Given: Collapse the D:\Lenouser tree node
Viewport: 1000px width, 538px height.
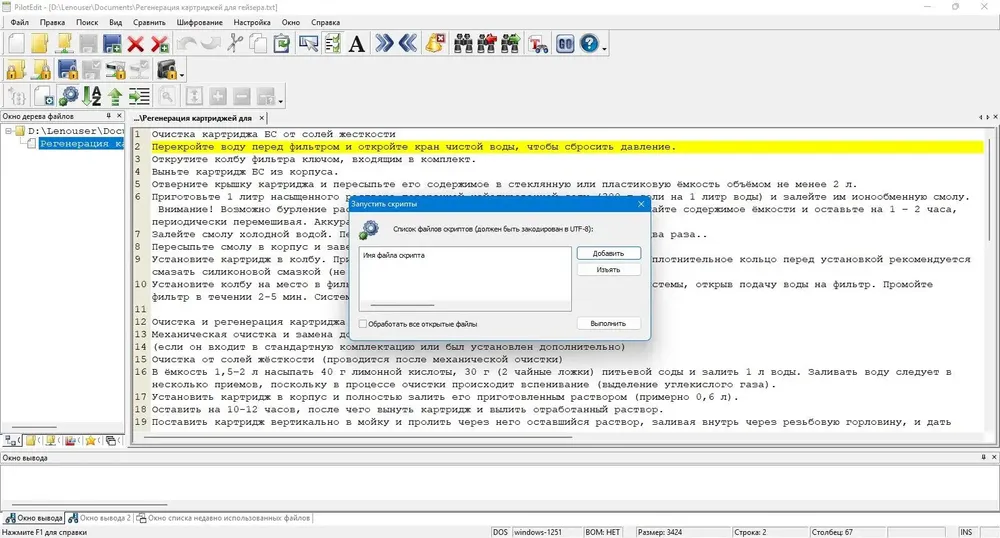Looking at the screenshot, I should click(x=9, y=131).
